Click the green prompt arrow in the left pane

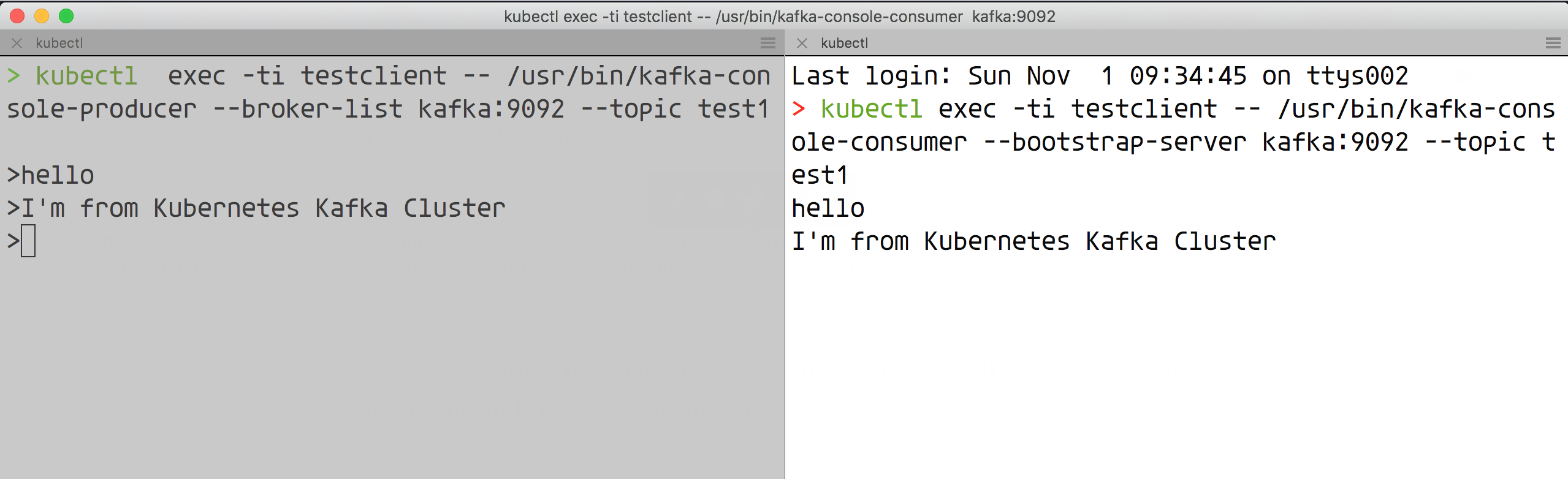(x=13, y=76)
